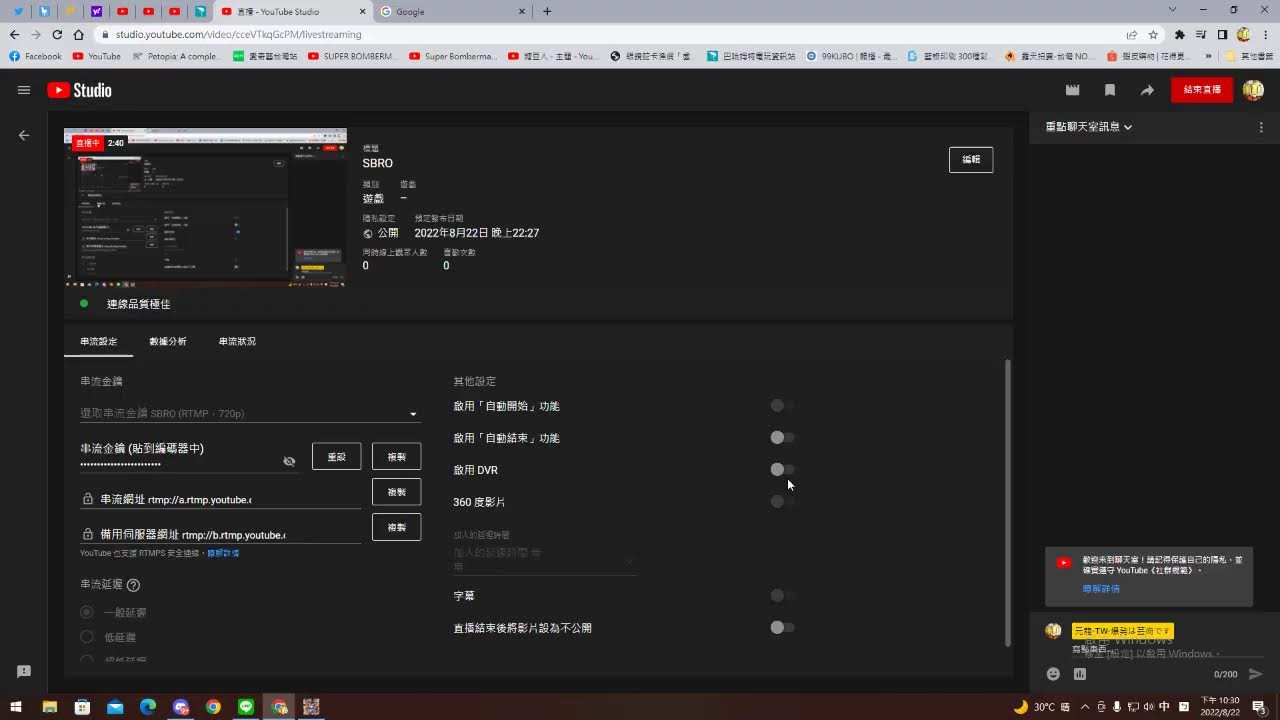1280x720 pixels.
Task: Expand the 選取串流金鑰 dropdown
Action: pyautogui.click(x=251, y=413)
